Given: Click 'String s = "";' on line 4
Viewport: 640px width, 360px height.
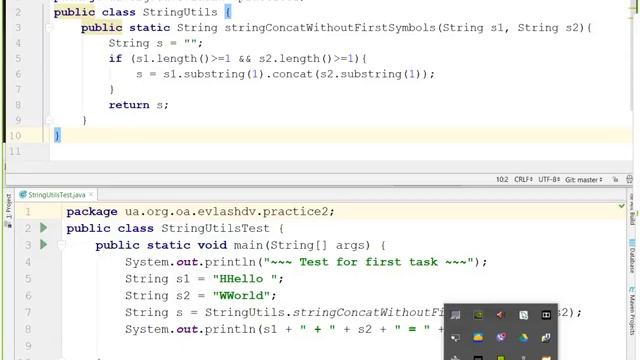Looking at the screenshot, I should tap(156, 43).
